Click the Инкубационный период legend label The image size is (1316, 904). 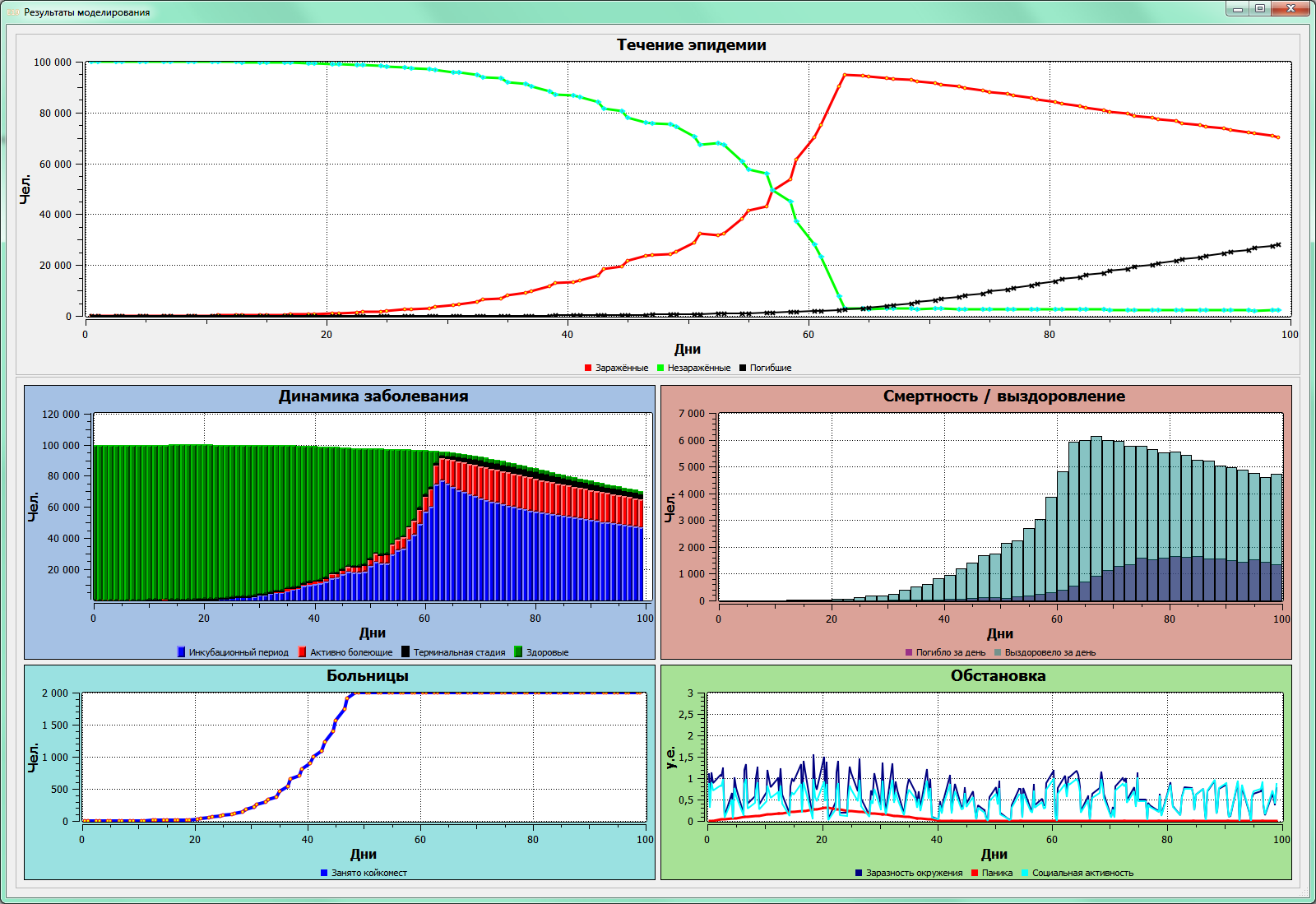239,652
